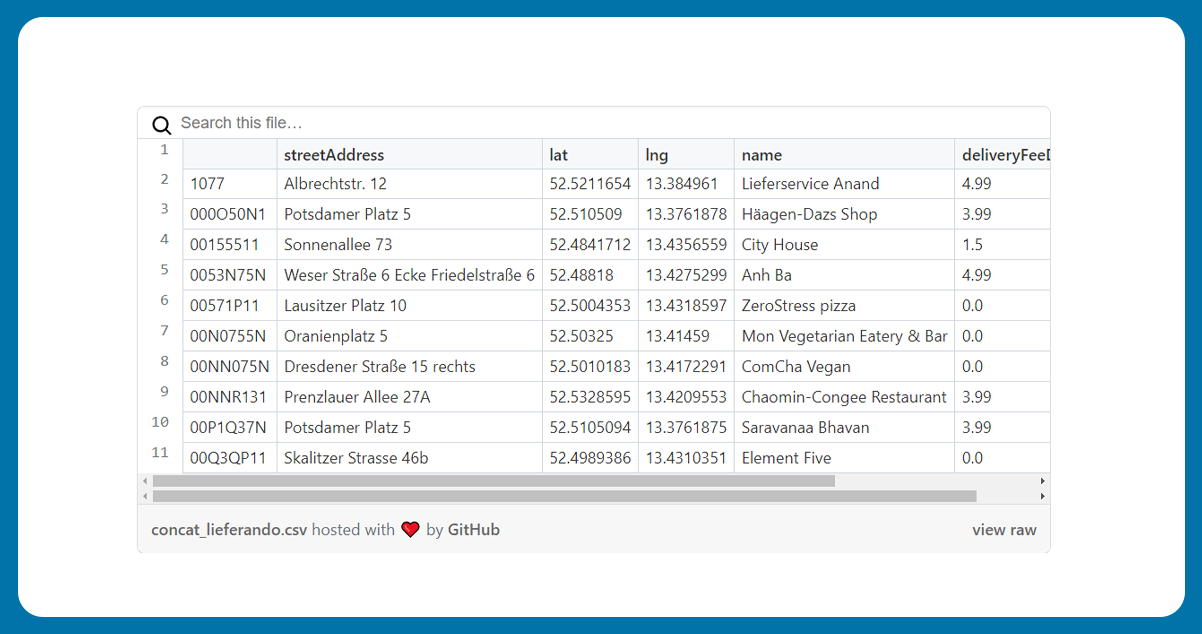The width and height of the screenshot is (1202, 634).
Task: Open the GitHub link in footer
Action: (473, 530)
